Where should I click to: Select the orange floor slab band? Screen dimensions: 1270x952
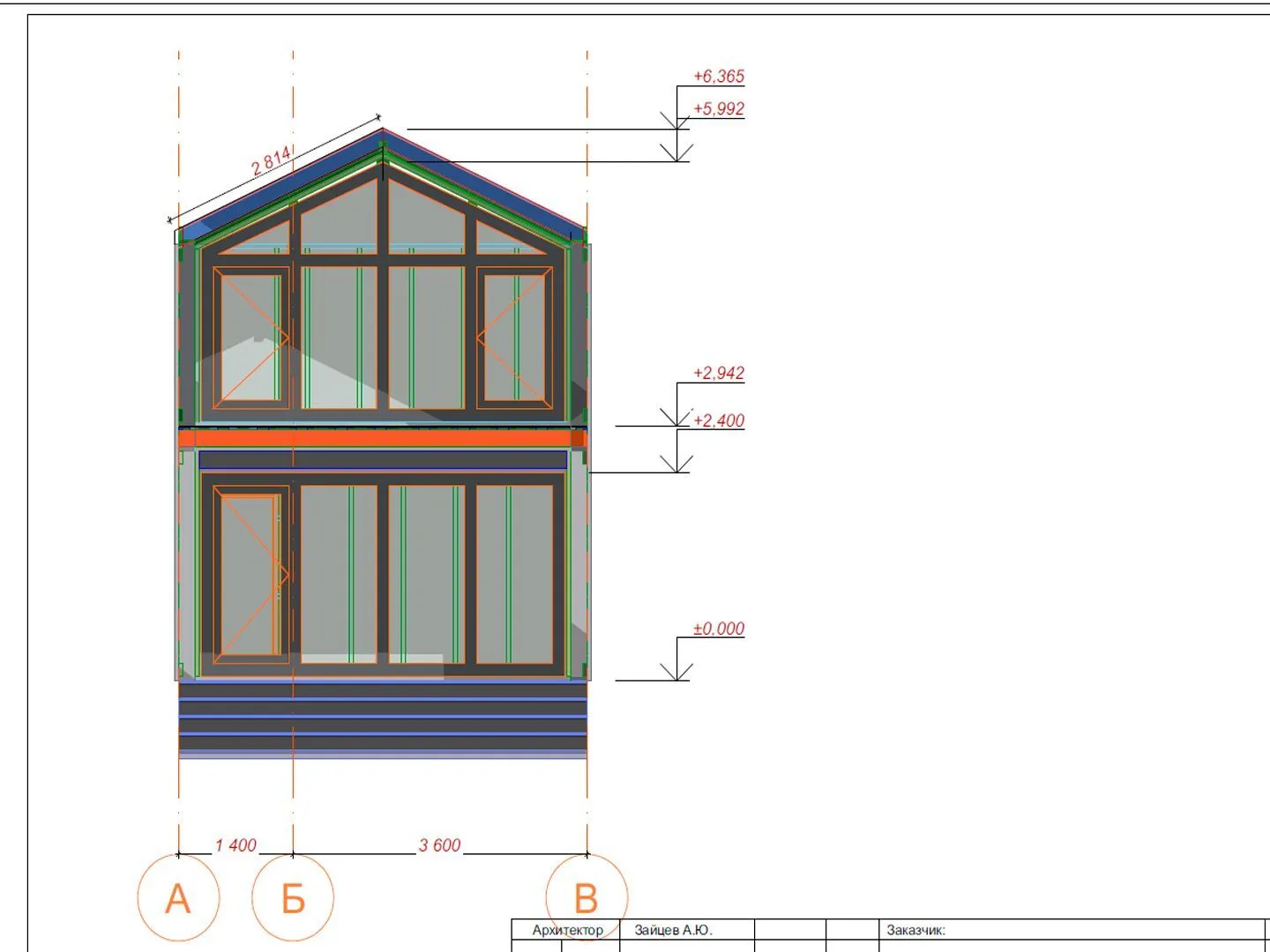point(383,438)
